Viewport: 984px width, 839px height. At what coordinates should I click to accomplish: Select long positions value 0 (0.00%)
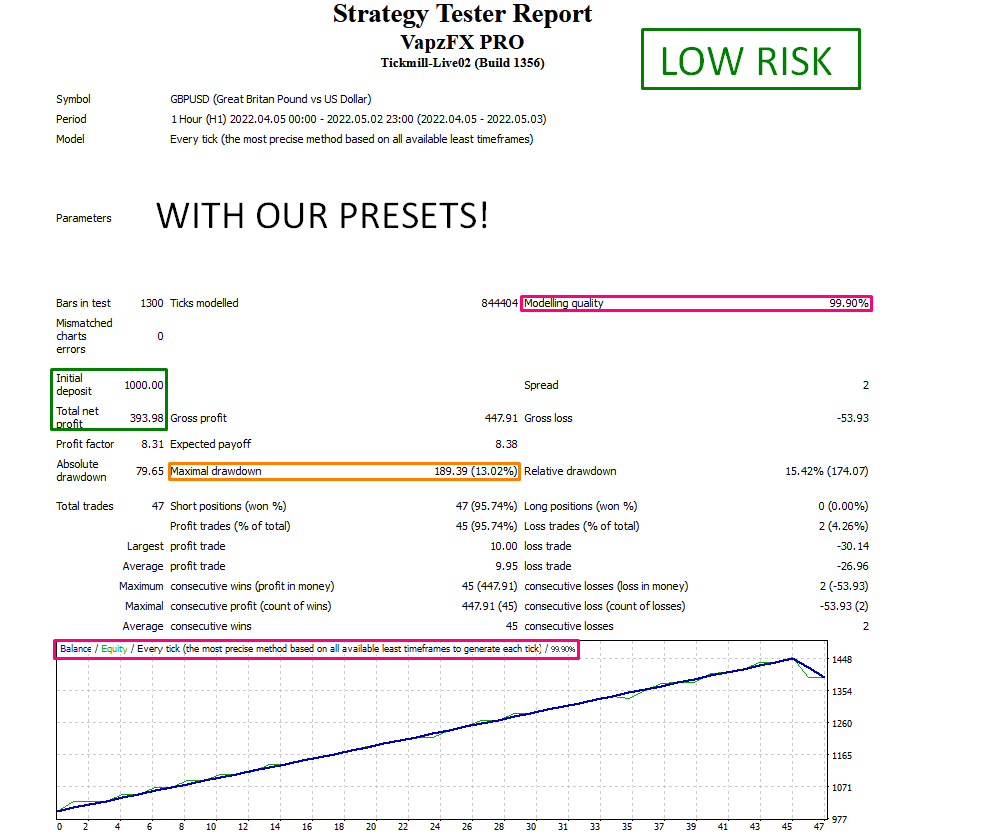coord(843,506)
